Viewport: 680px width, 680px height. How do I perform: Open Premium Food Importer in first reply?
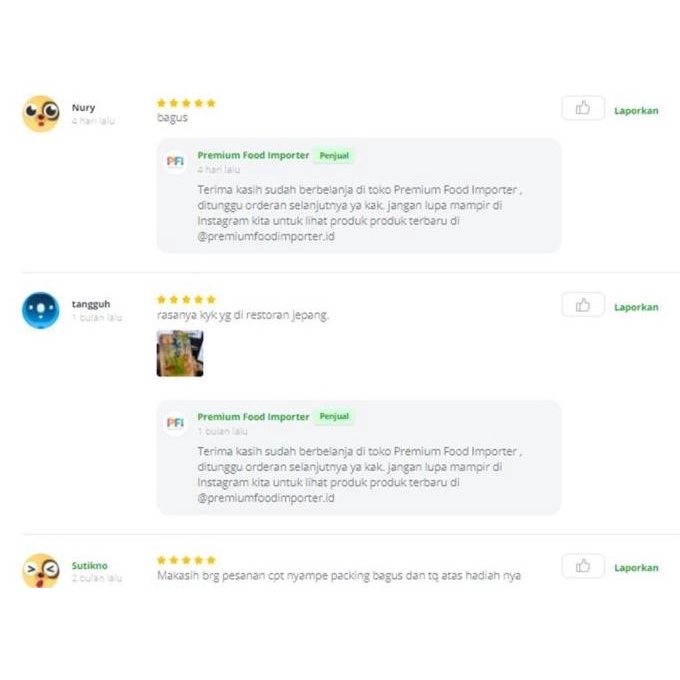tap(253, 156)
